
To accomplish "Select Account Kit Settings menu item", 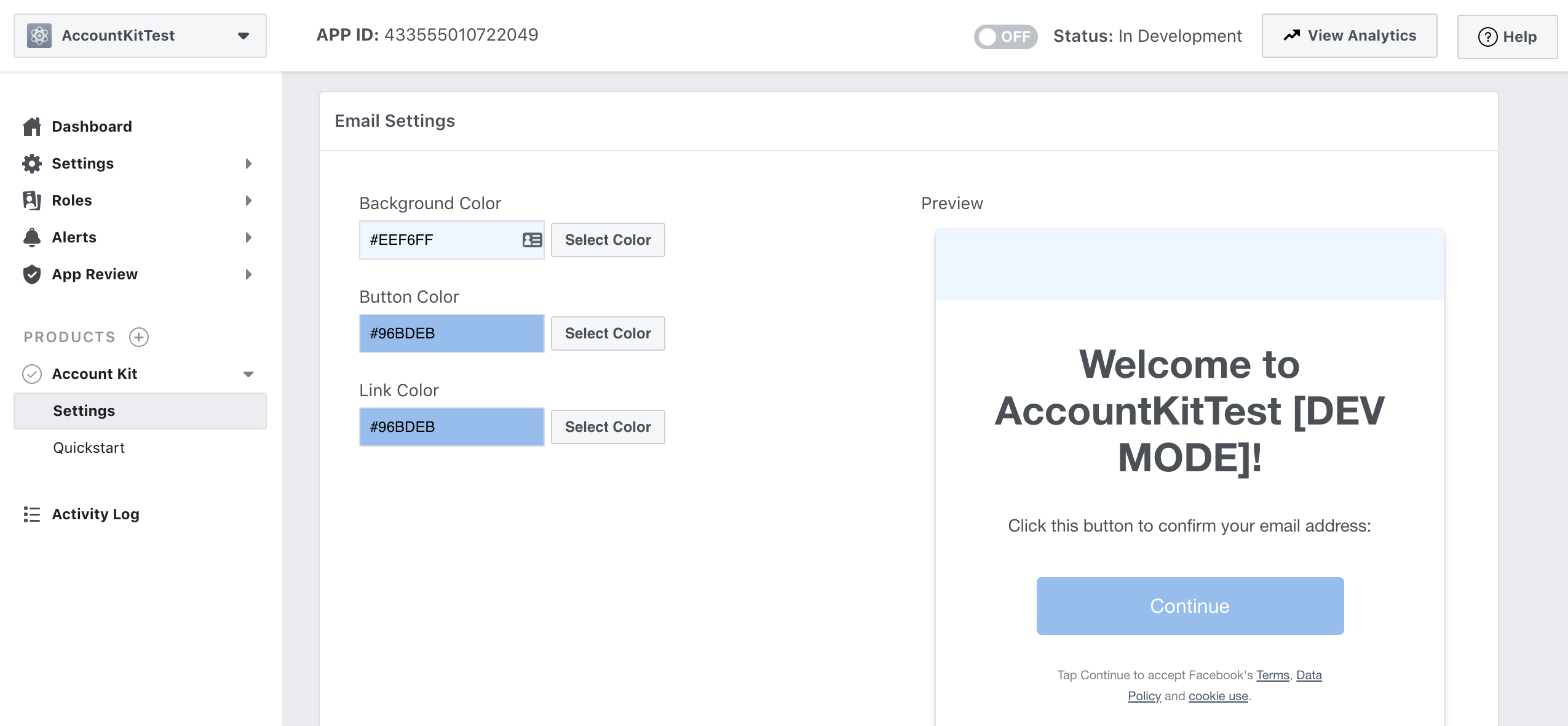I will pyautogui.click(x=84, y=411).
